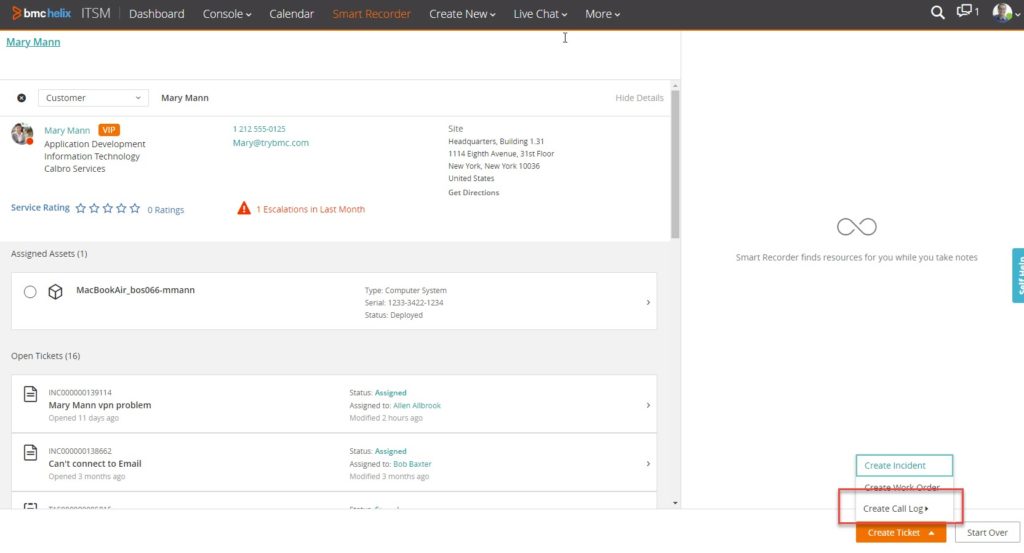Screen dimensions: 1024x553
Task: Open the user profile avatar menu
Action: point(1002,13)
